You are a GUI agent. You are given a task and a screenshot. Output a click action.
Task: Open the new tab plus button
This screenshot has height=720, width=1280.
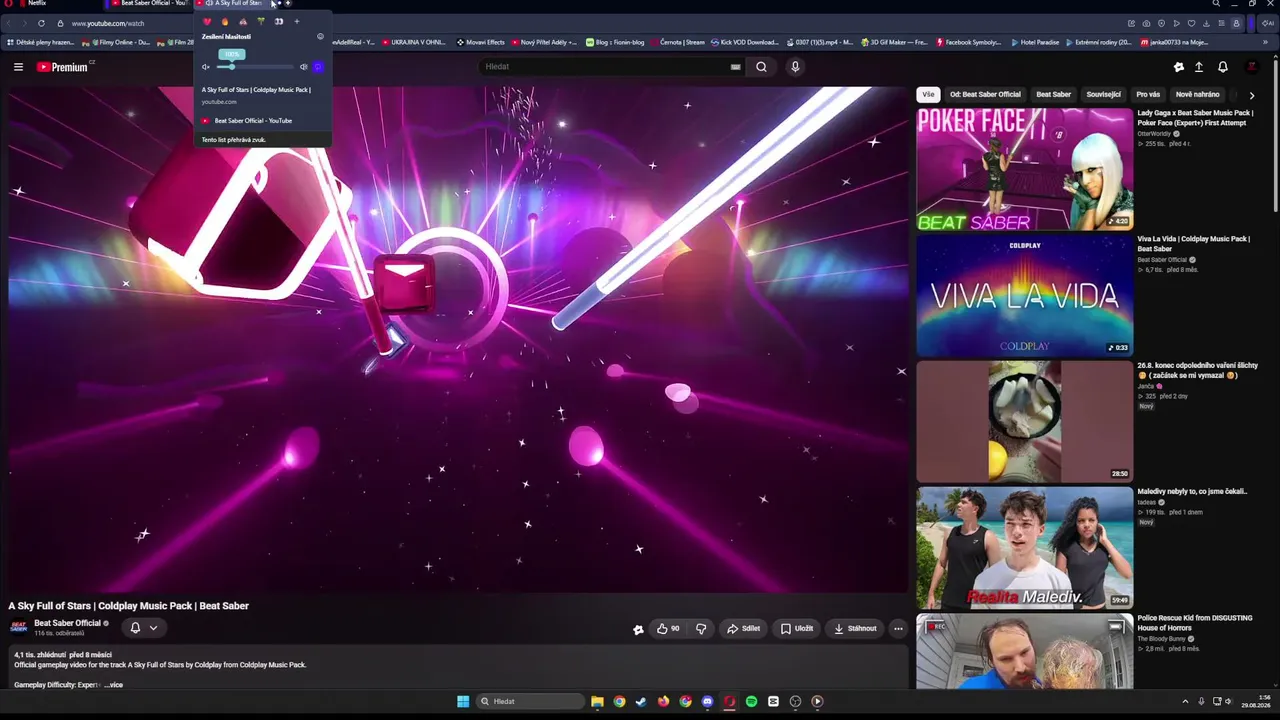[x=288, y=4]
